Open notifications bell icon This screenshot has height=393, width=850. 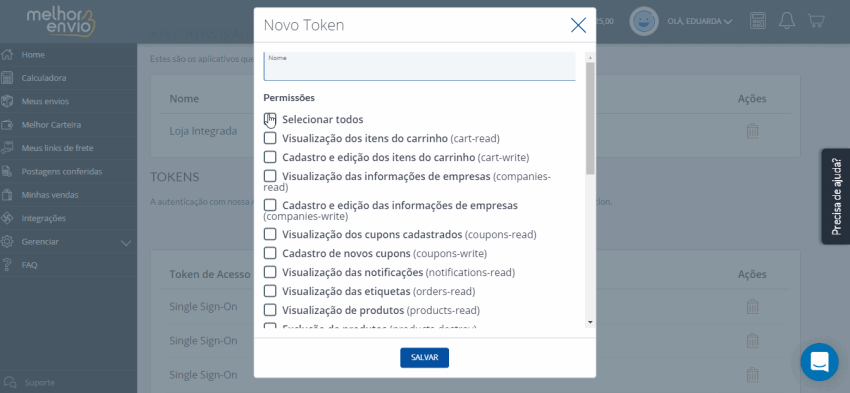787,21
